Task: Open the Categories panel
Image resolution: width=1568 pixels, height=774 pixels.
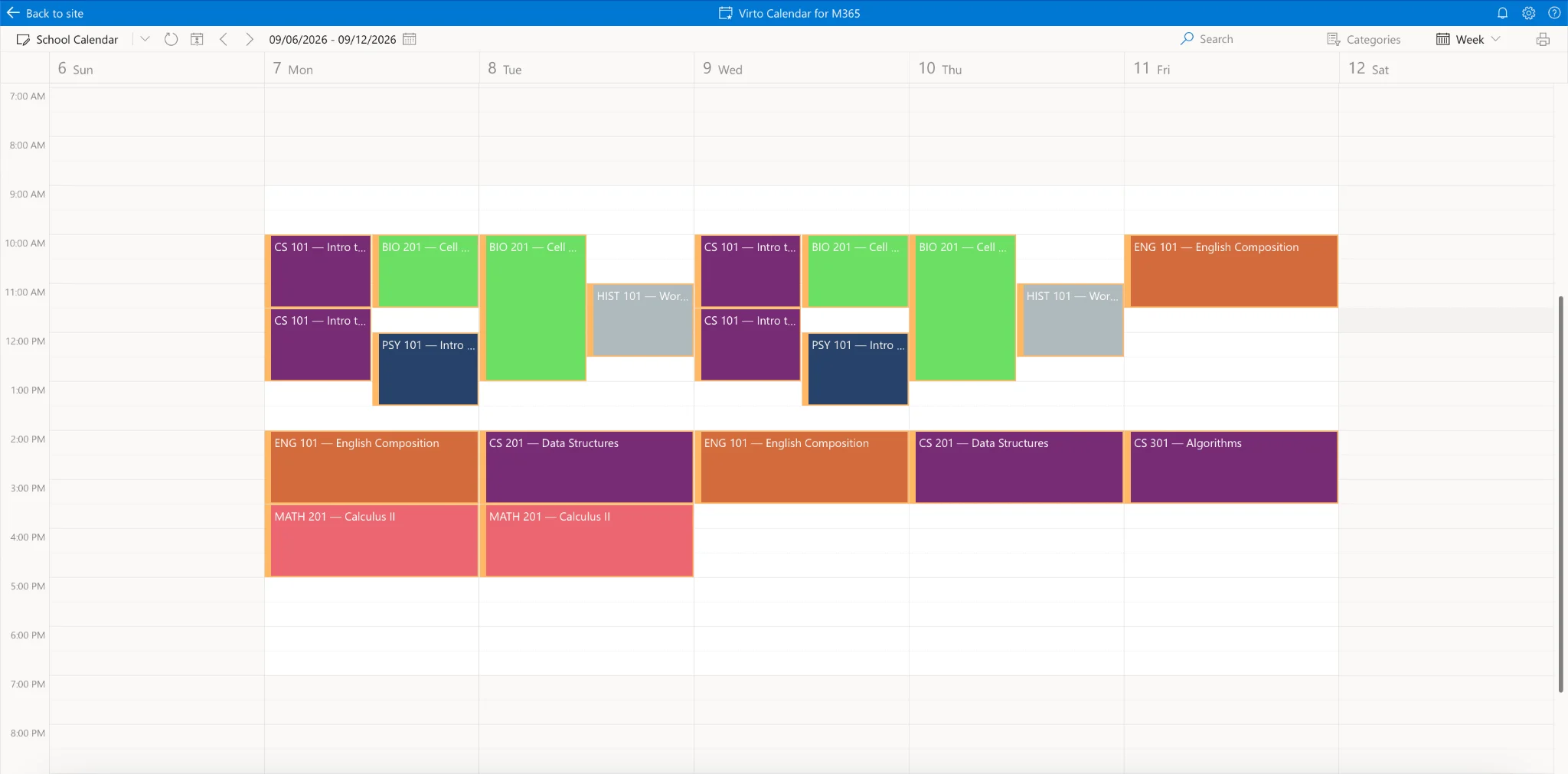Action: [x=1364, y=39]
